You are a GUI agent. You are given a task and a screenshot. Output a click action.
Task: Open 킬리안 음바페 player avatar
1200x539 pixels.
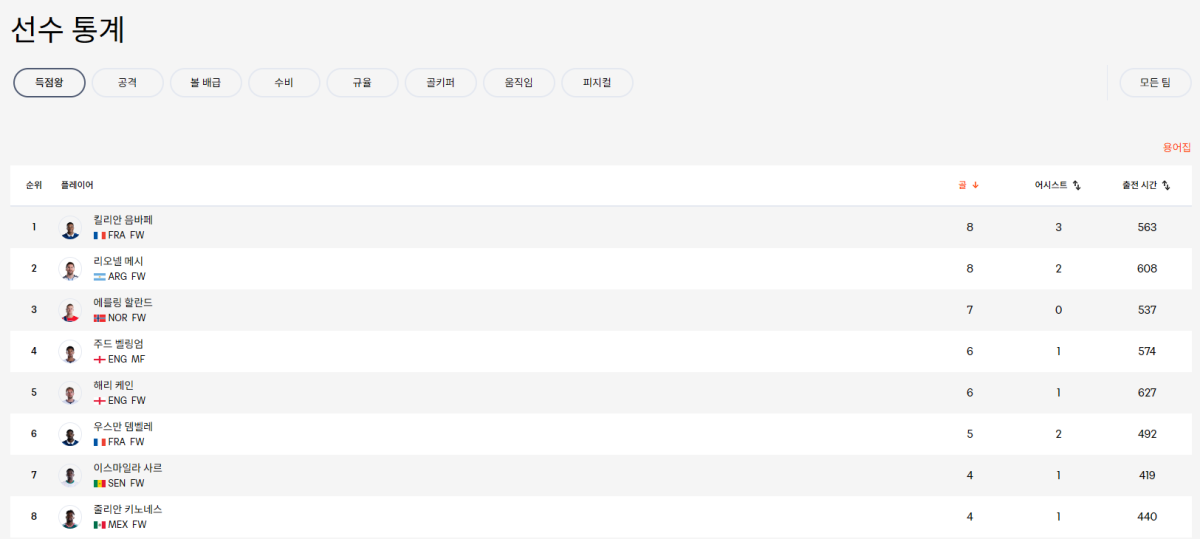click(x=70, y=228)
